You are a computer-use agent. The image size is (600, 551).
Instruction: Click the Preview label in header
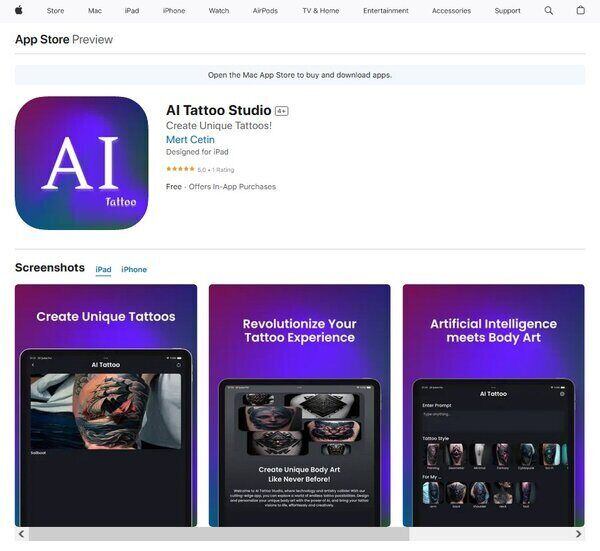click(x=92, y=39)
